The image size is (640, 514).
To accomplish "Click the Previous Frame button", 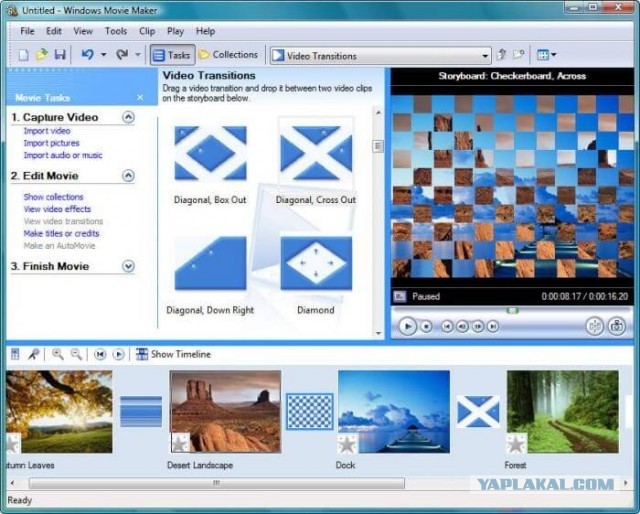I will pyautogui.click(x=462, y=327).
